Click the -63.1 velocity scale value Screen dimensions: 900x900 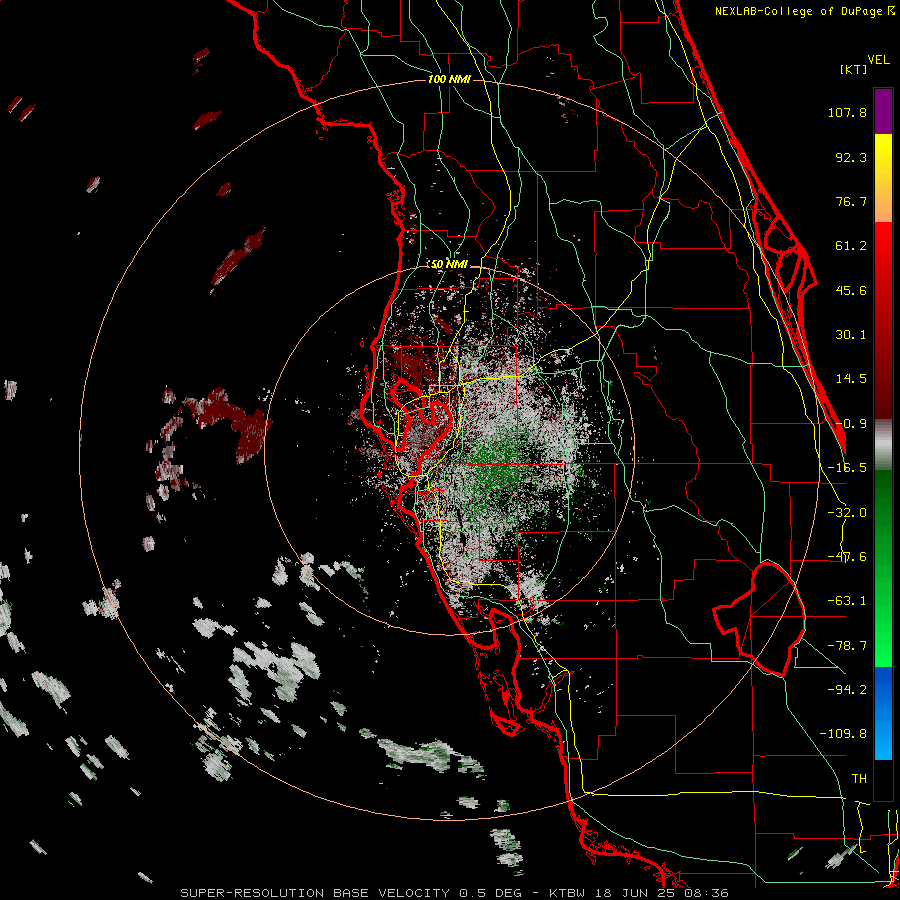click(847, 601)
